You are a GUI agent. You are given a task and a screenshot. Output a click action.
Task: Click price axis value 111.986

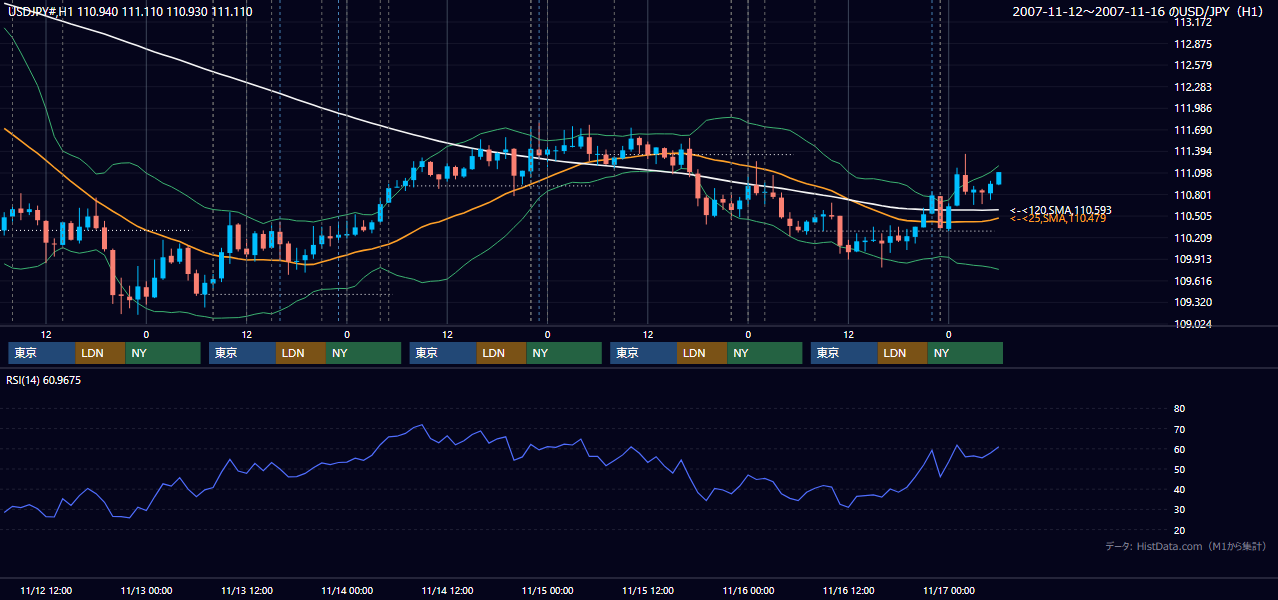(1192, 108)
